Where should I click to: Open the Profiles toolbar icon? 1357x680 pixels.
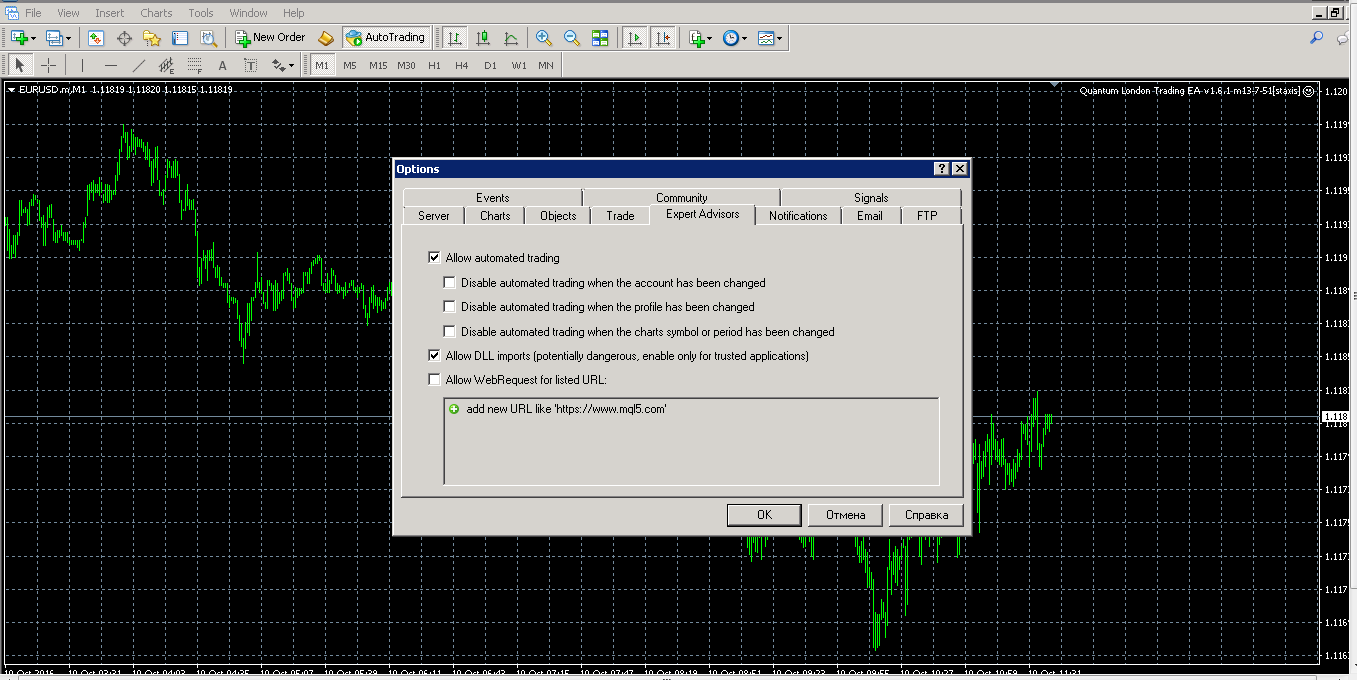click(54, 38)
